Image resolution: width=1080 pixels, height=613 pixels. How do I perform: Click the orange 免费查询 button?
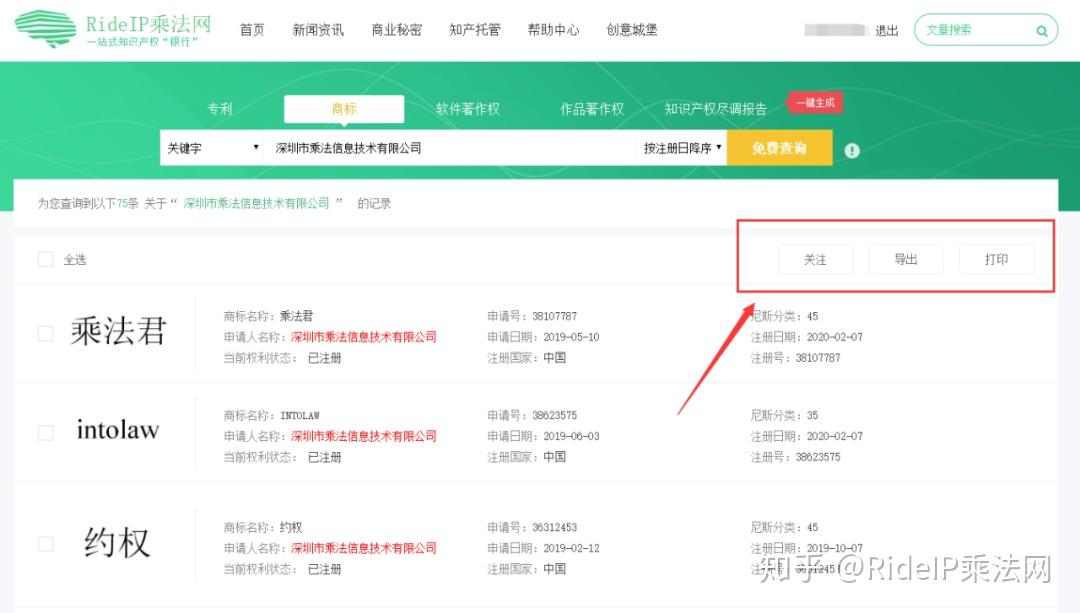tap(780, 147)
